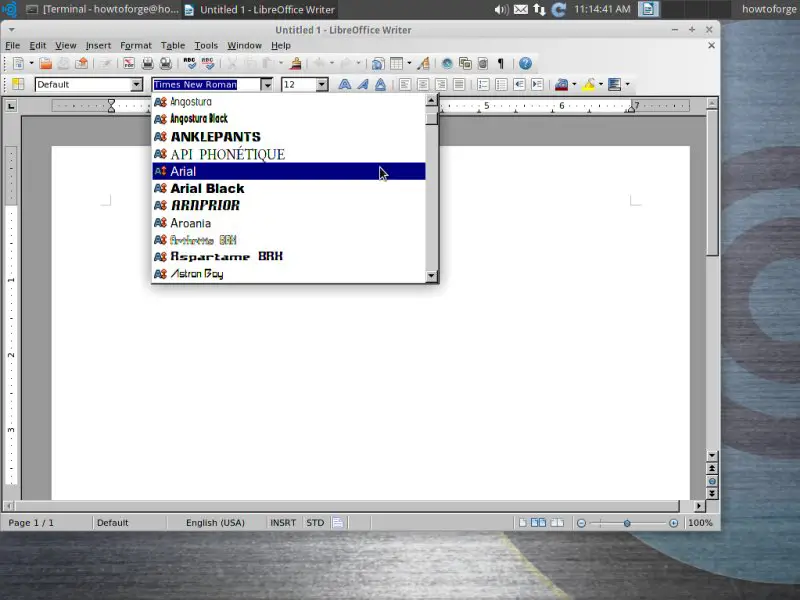Screen dimensions: 800x600
Task: Choose Angostura Black font entry
Action: [289, 119]
